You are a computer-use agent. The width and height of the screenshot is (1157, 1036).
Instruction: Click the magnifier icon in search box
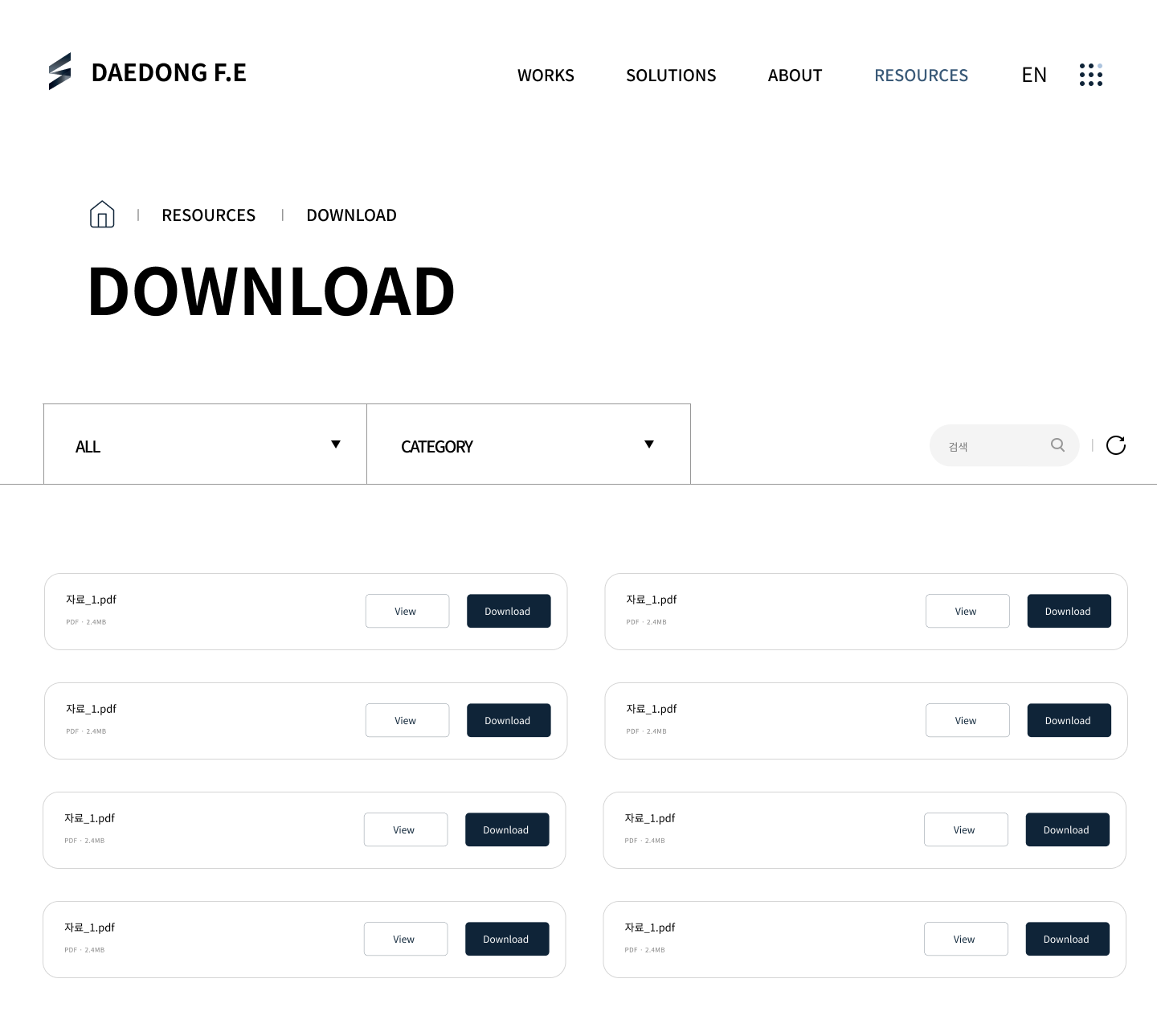click(1057, 445)
